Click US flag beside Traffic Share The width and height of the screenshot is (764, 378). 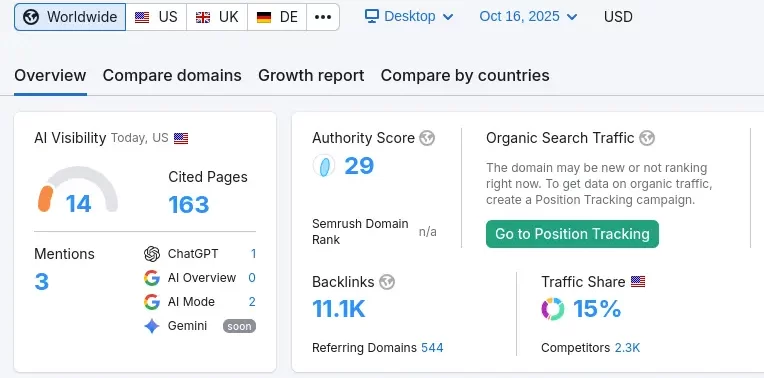point(638,282)
